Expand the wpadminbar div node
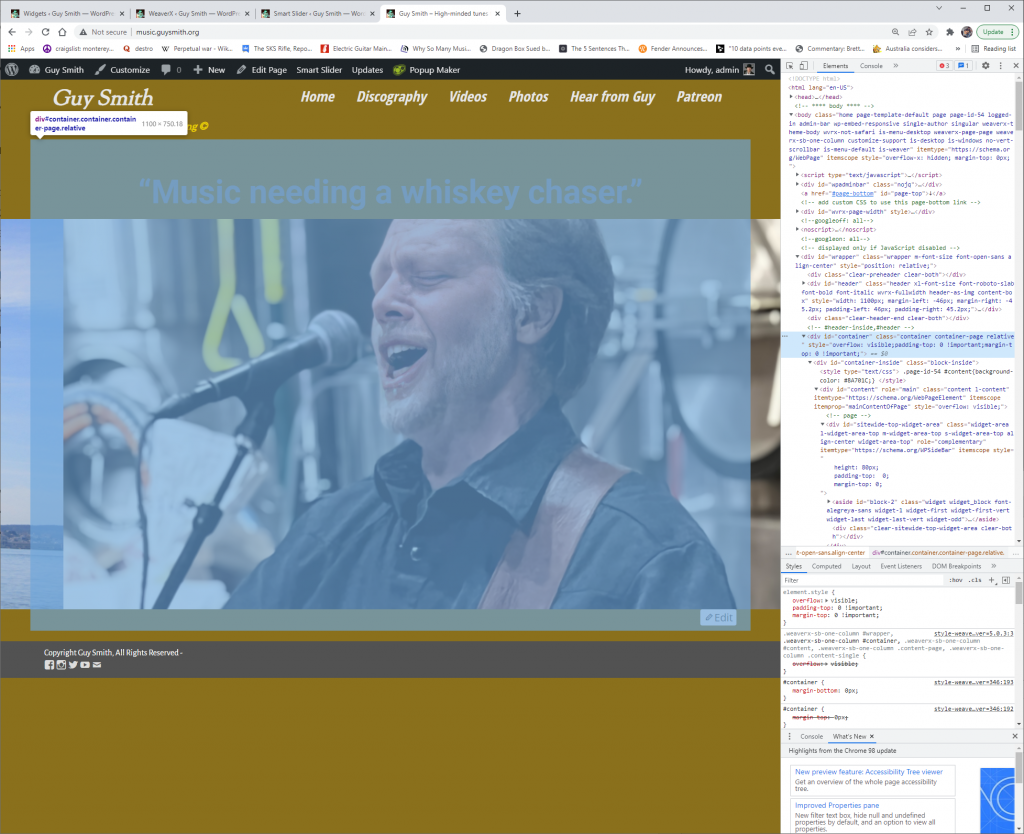The width and height of the screenshot is (1024, 834). point(797,184)
